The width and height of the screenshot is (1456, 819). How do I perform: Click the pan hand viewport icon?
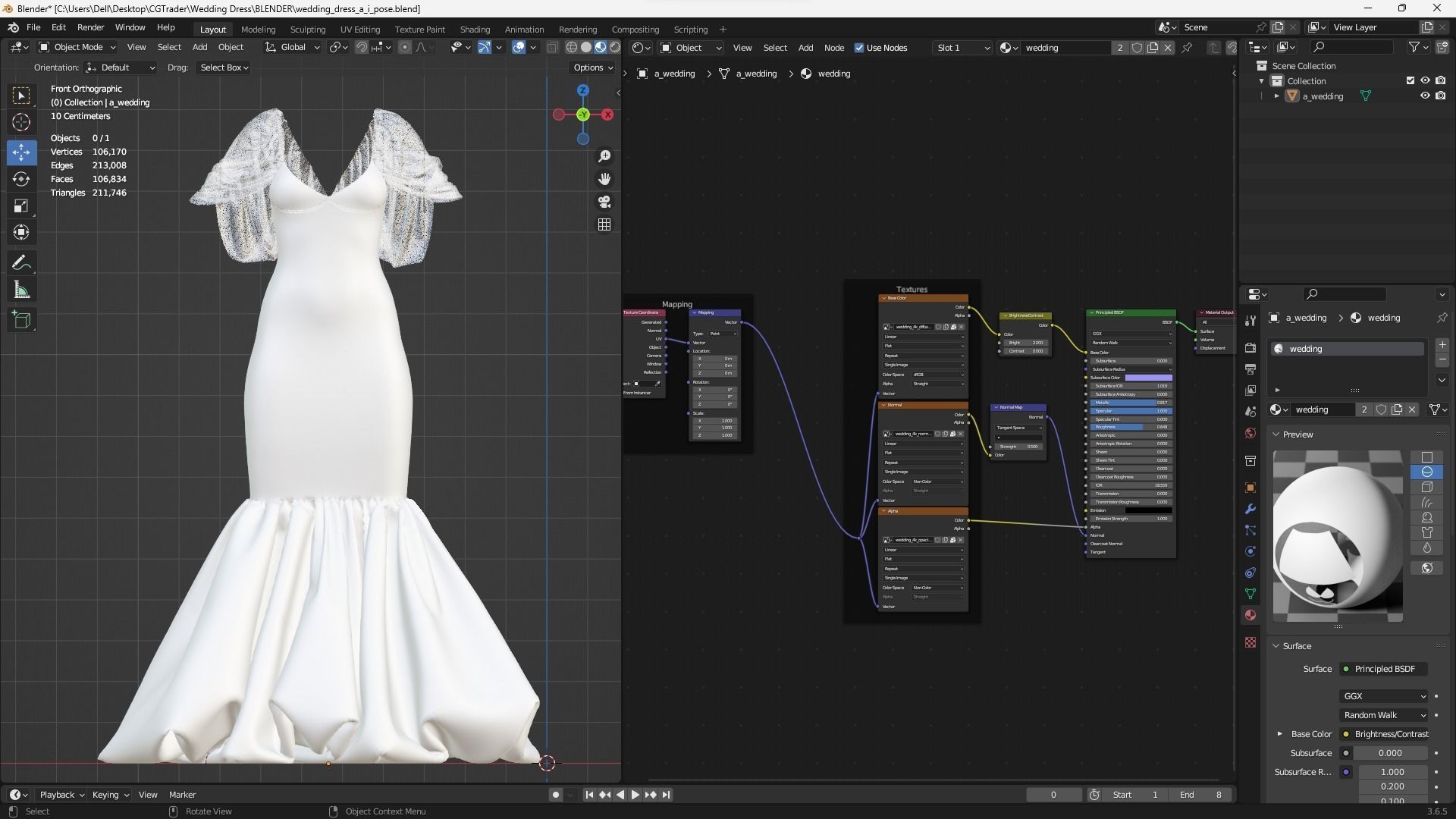[x=604, y=179]
